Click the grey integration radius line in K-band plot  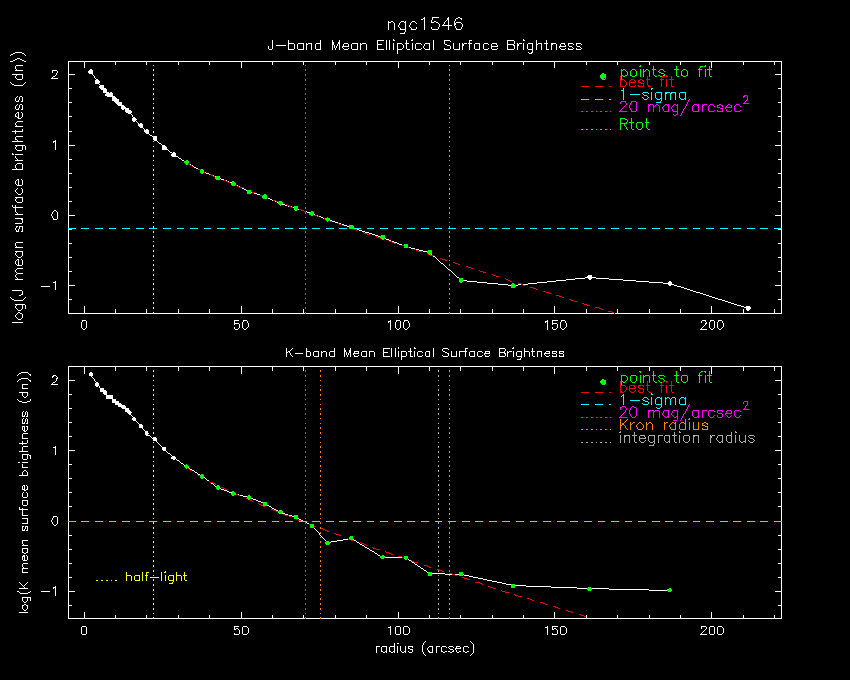point(439,492)
